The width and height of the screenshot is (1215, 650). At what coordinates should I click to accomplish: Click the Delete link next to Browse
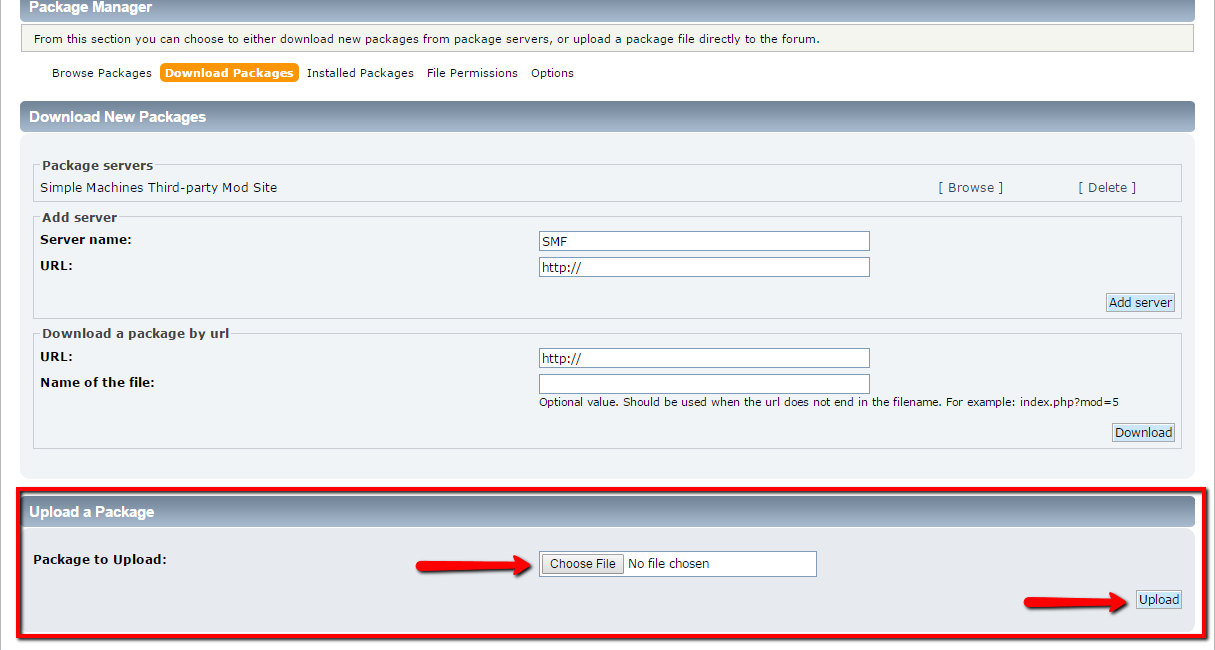pos(1106,187)
